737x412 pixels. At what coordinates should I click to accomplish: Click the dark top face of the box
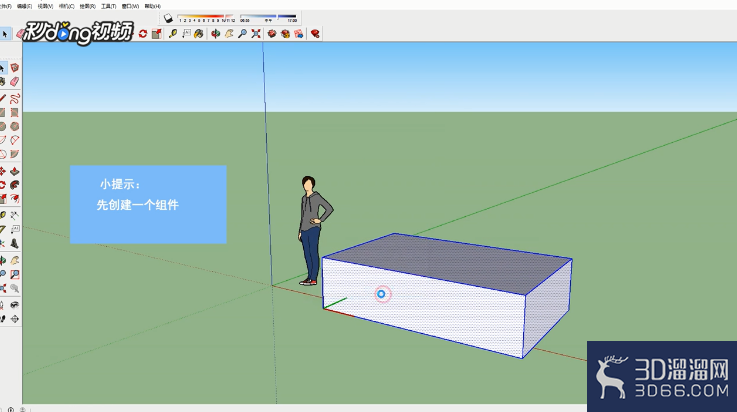click(x=447, y=262)
